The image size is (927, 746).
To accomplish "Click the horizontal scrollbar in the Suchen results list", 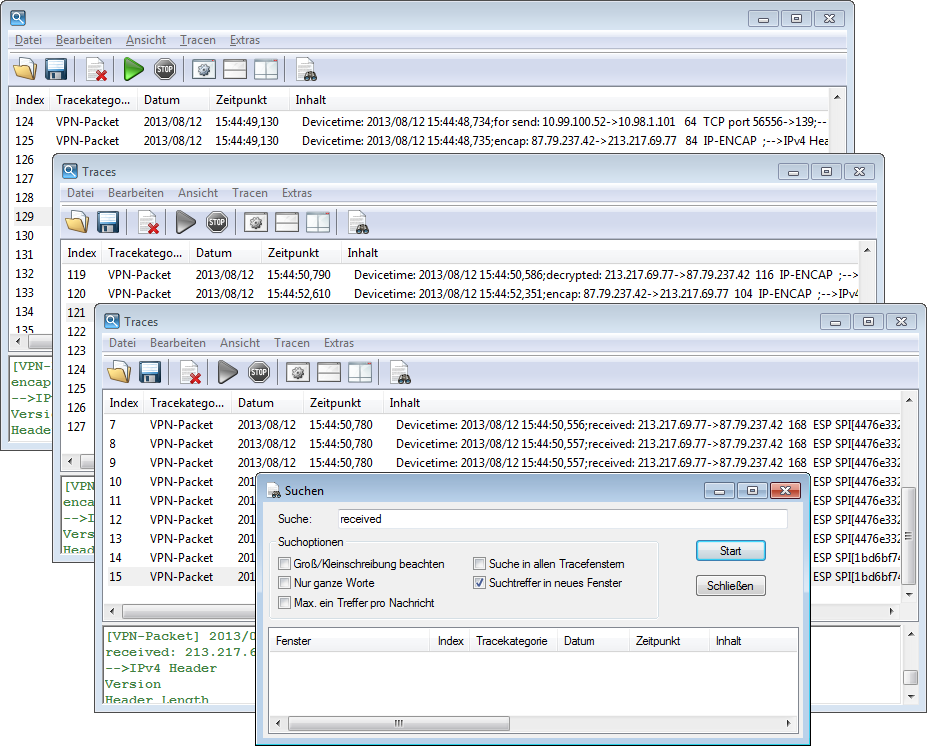I will coord(400,723).
